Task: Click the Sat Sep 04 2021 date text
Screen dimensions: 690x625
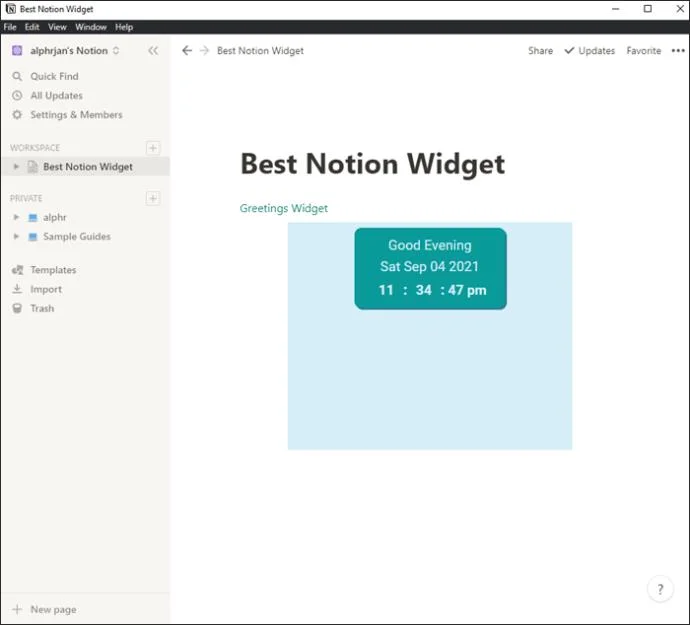Action: [429, 267]
